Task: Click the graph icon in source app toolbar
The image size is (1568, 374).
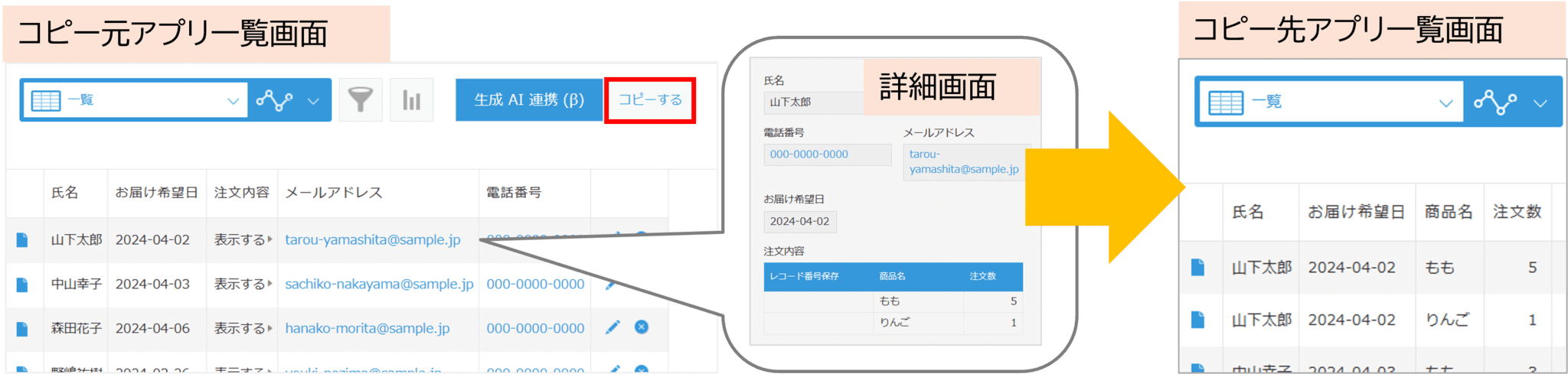Action: 274,100
